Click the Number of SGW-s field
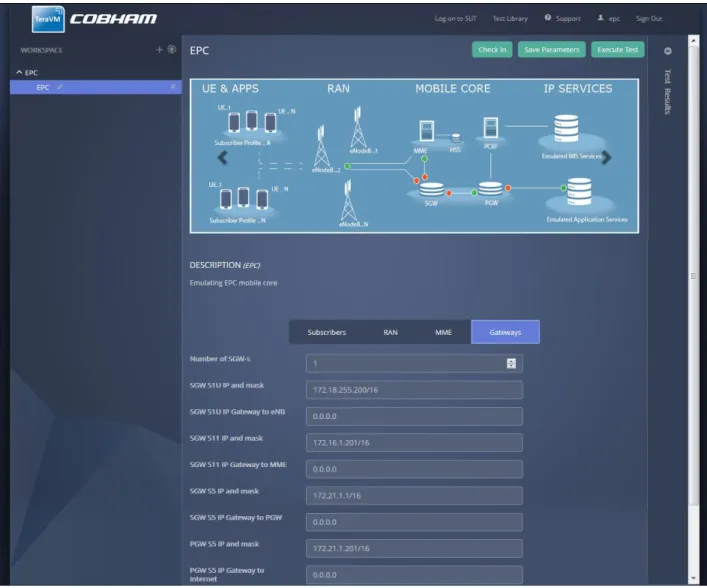 click(414, 363)
